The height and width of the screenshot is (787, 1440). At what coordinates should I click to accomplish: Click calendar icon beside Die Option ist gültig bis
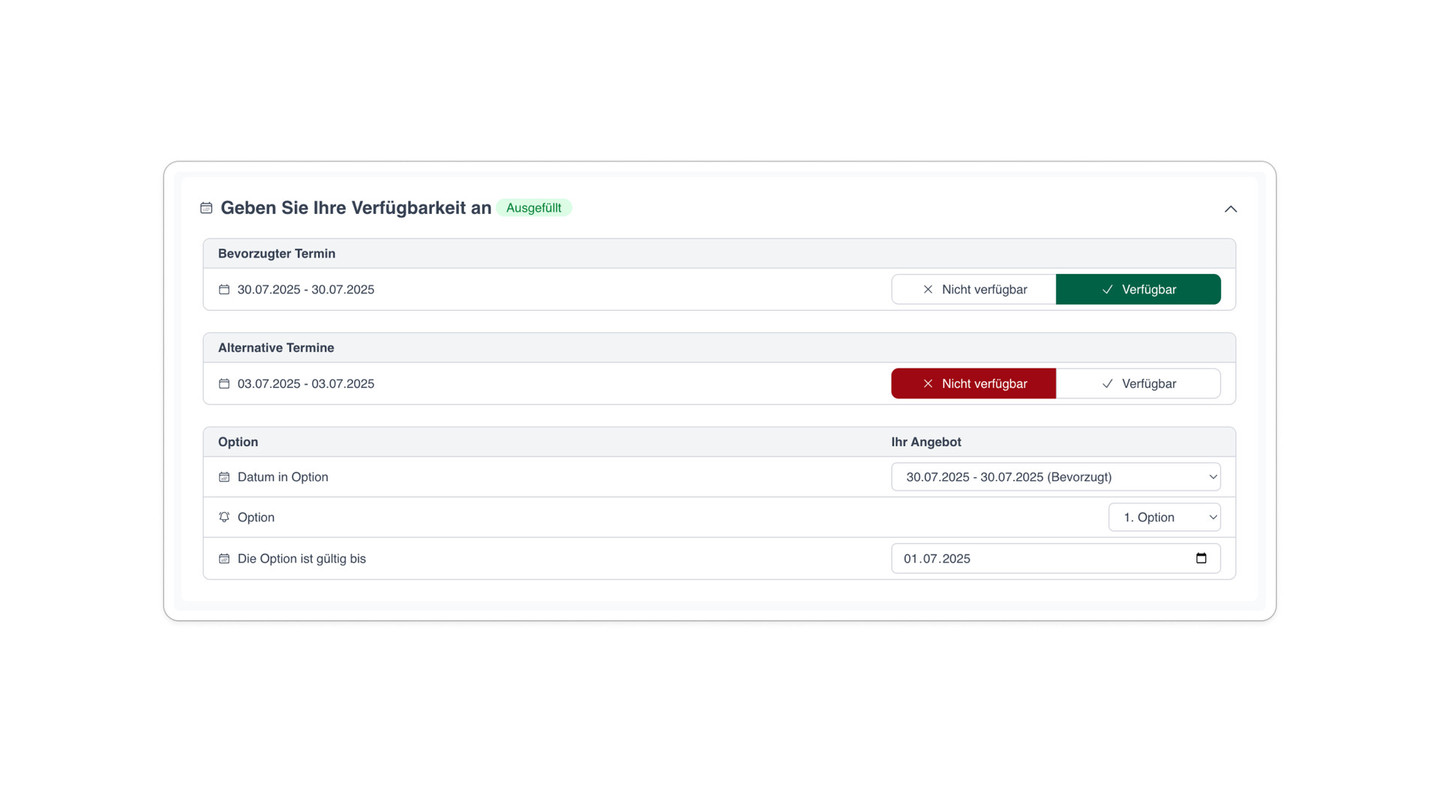click(224, 559)
